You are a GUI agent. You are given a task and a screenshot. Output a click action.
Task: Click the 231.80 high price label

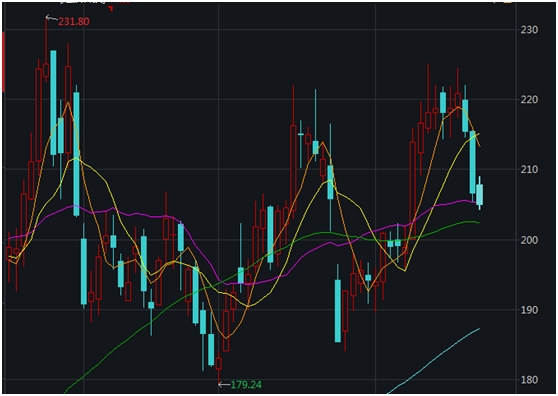(74, 22)
